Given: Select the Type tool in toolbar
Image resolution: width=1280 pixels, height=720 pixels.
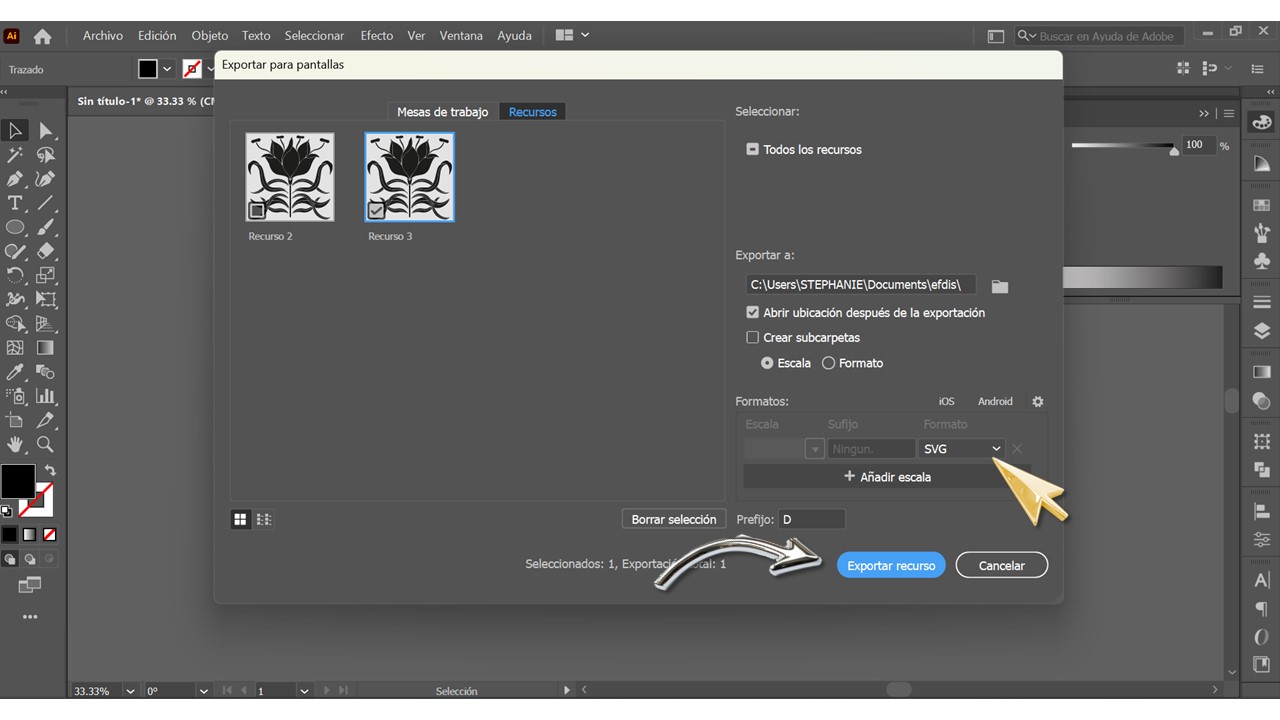Looking at the screenshot, I should (15, 203).
